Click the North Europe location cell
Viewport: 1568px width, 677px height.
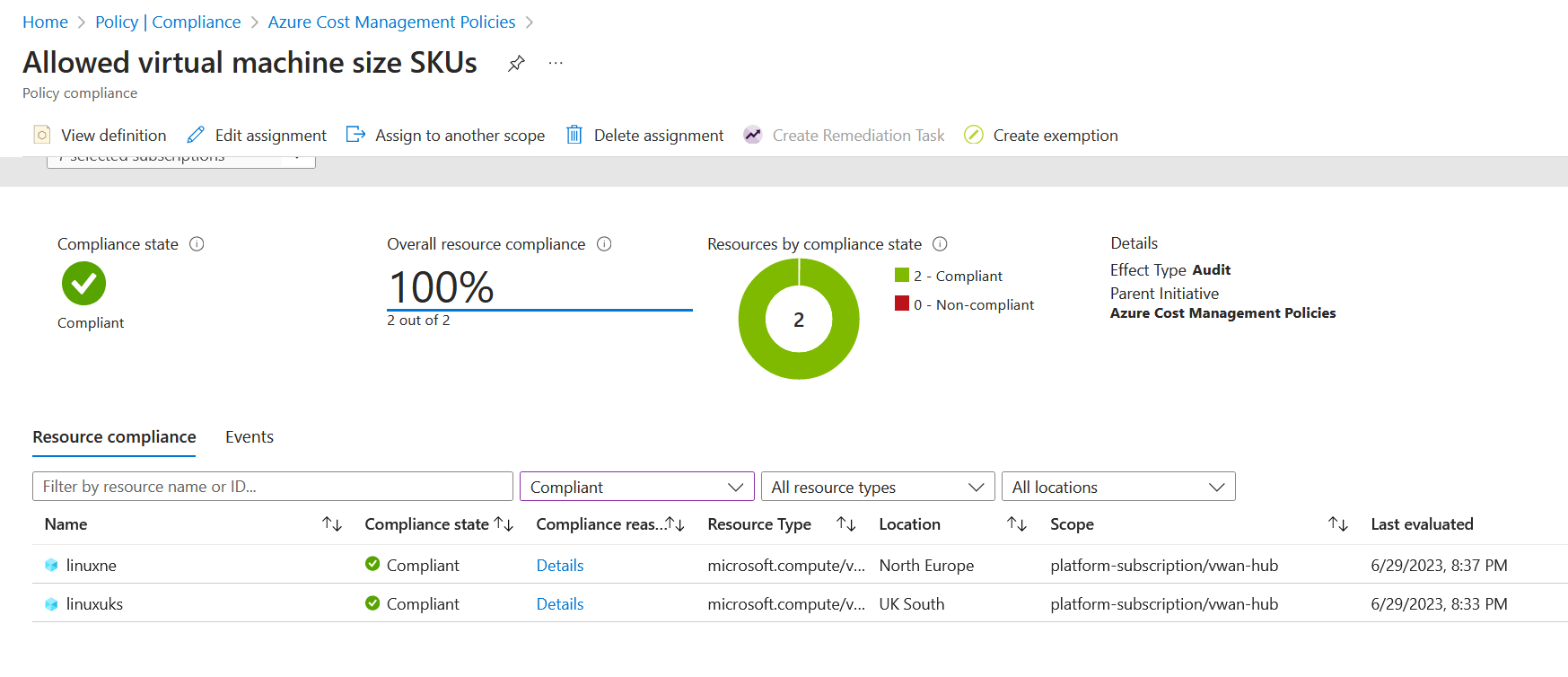[x=926, y=566]
